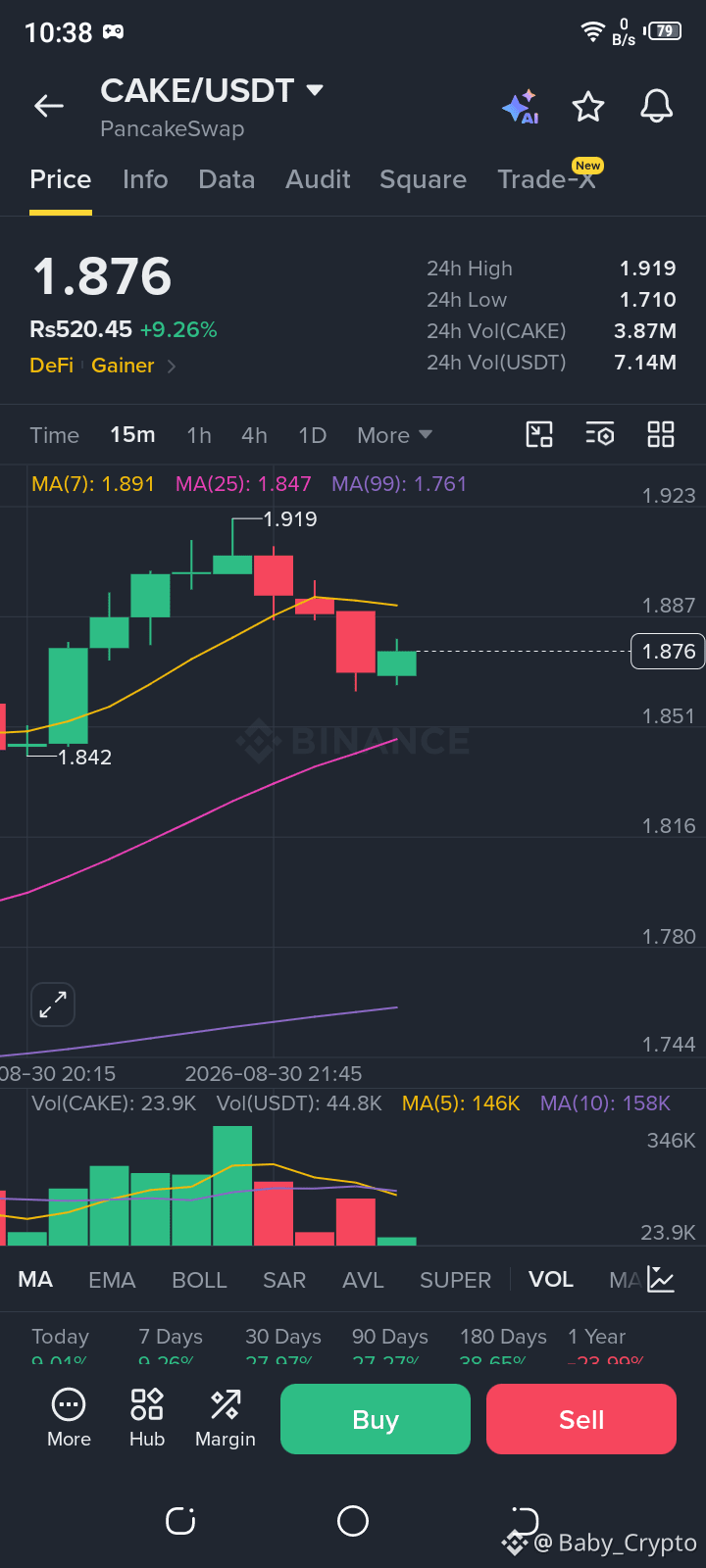
Task: Switch to the Info tab
Action: (145, 179)
